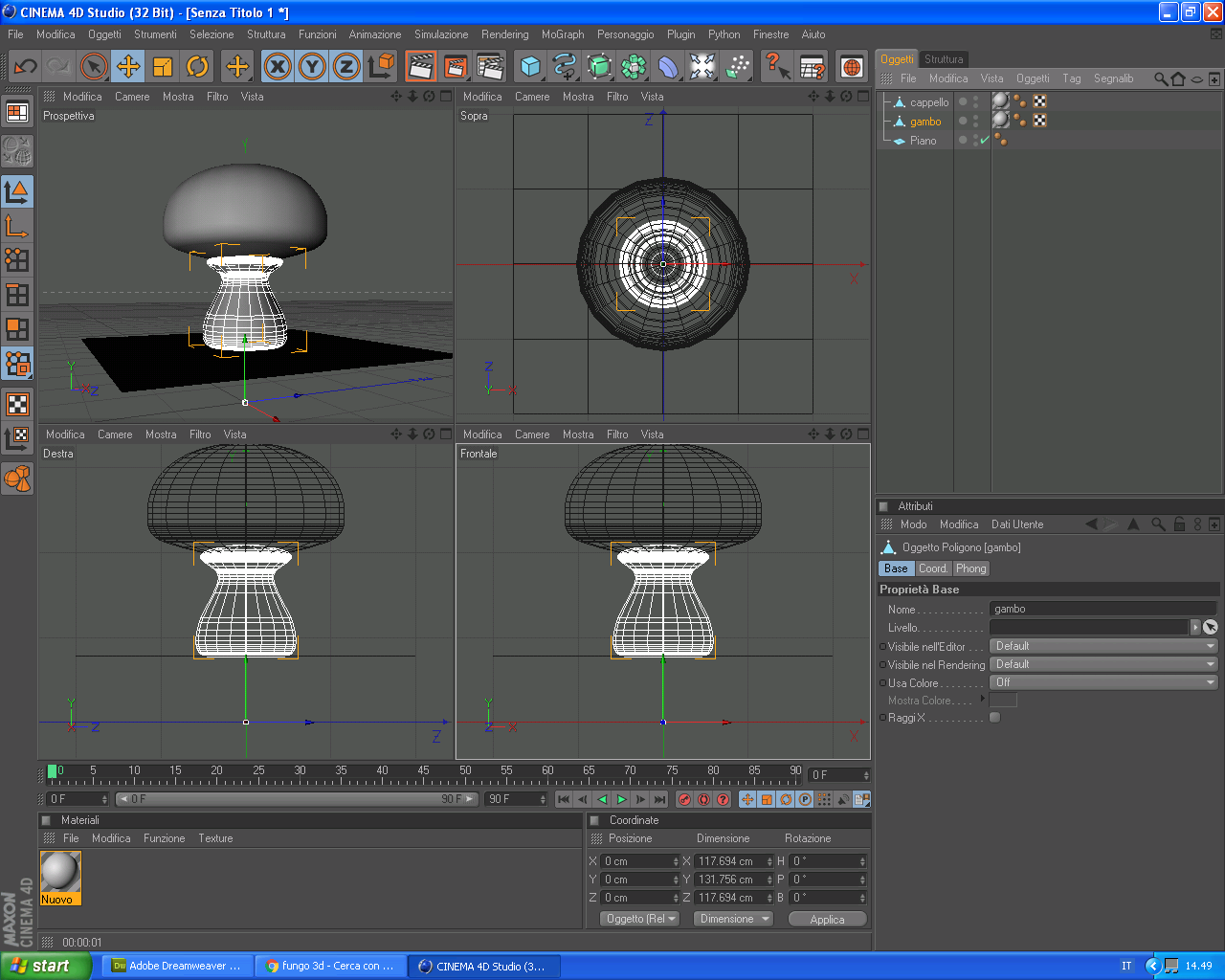This screenshot has height=980, width=1225.
Task: Enable Model mode in left palette
Action: tap(17, 191)
